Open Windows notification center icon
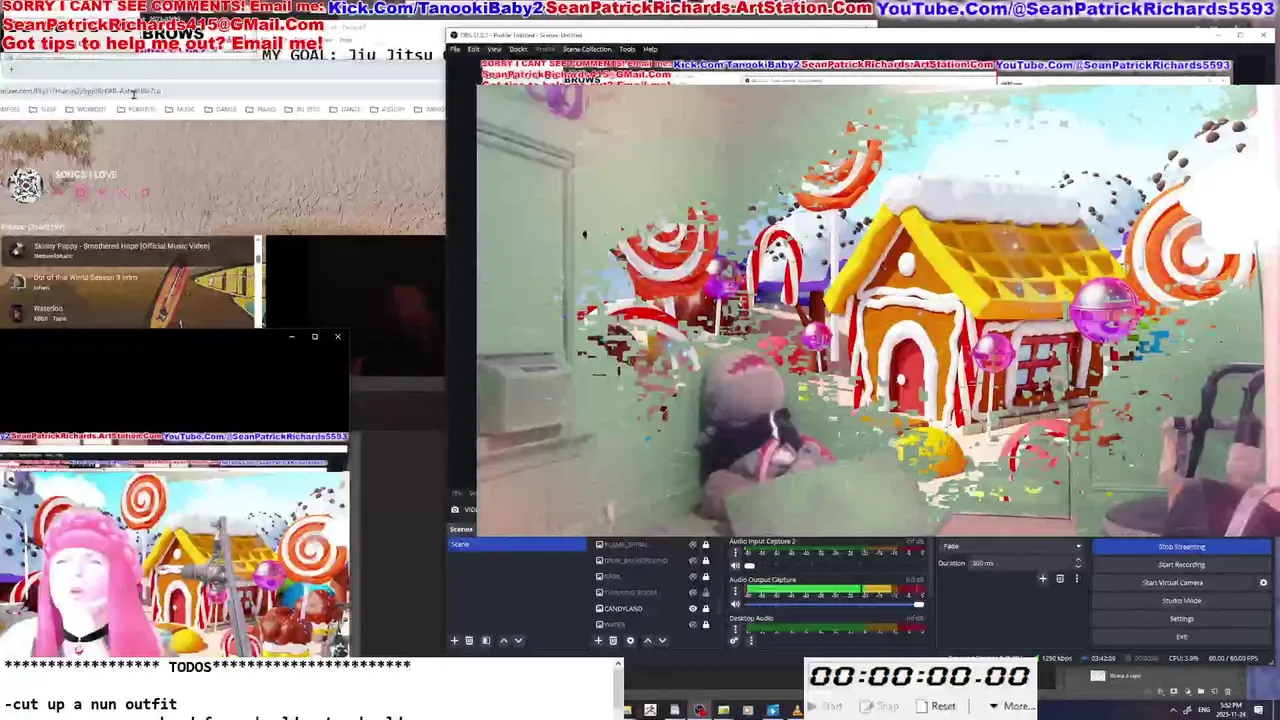 click(x=1258, y=709)
